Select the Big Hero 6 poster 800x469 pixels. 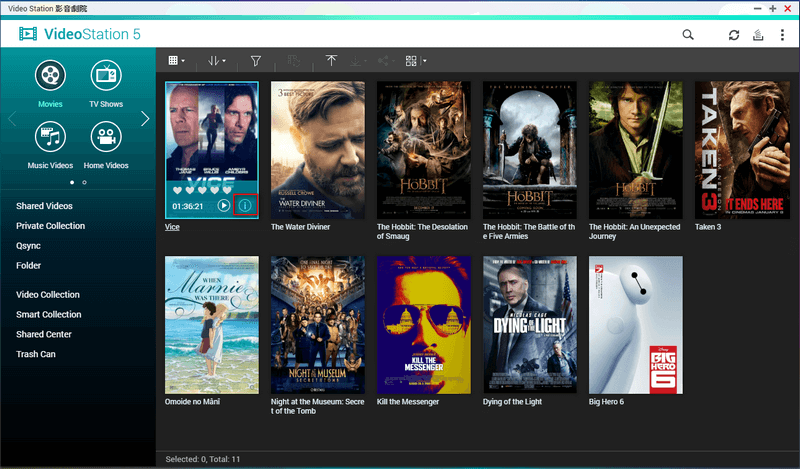tap(636, 325)
